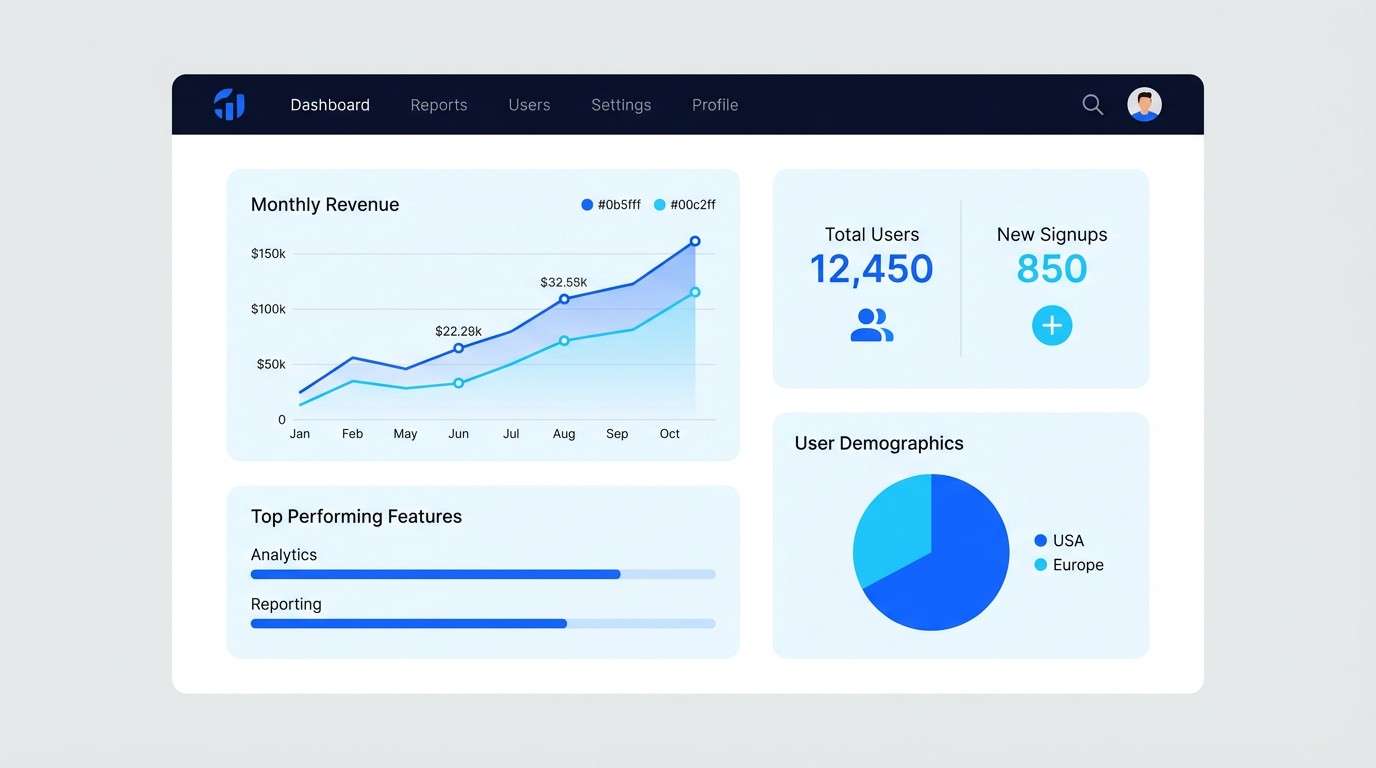Open the search icon
Image resolution: width=1376 pixels, height=768 pixels.
click(x=1092, y=104)
